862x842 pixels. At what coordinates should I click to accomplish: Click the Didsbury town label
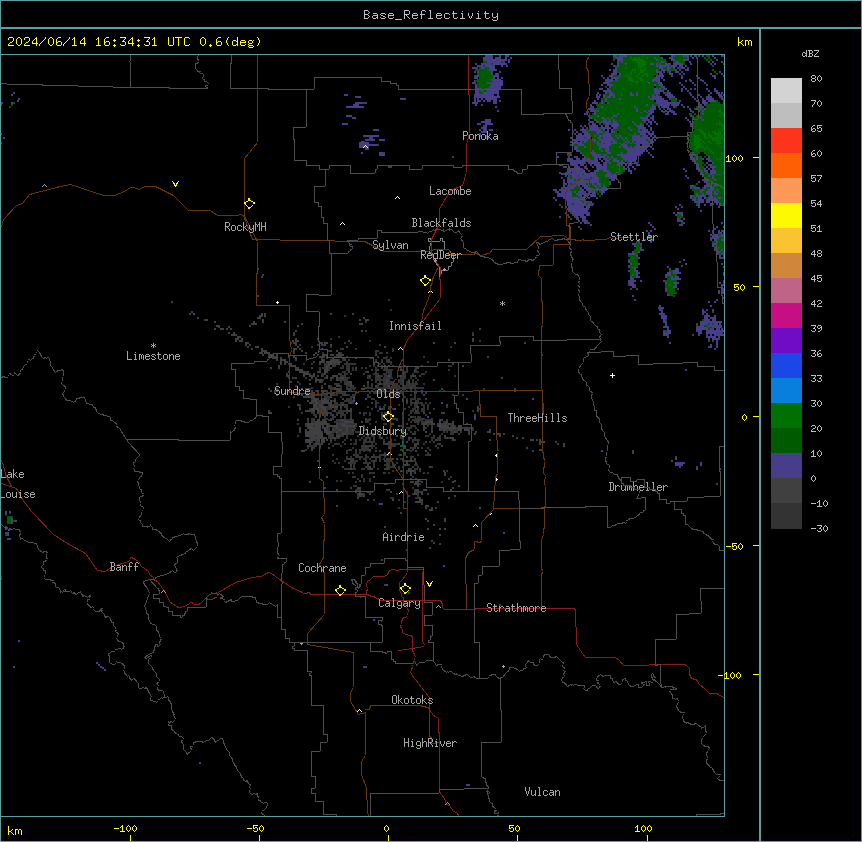coord(383,431)
